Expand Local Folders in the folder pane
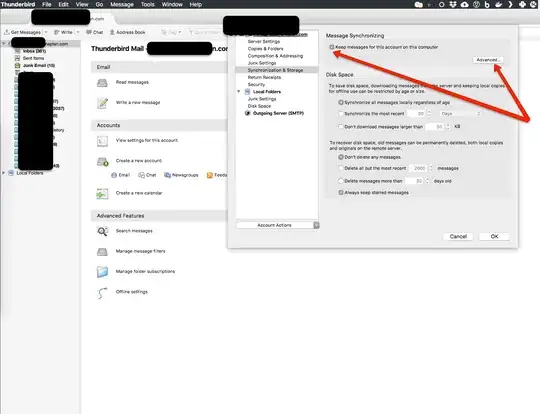Viewport: 540px width, 414px height. [x=3, y=173]
